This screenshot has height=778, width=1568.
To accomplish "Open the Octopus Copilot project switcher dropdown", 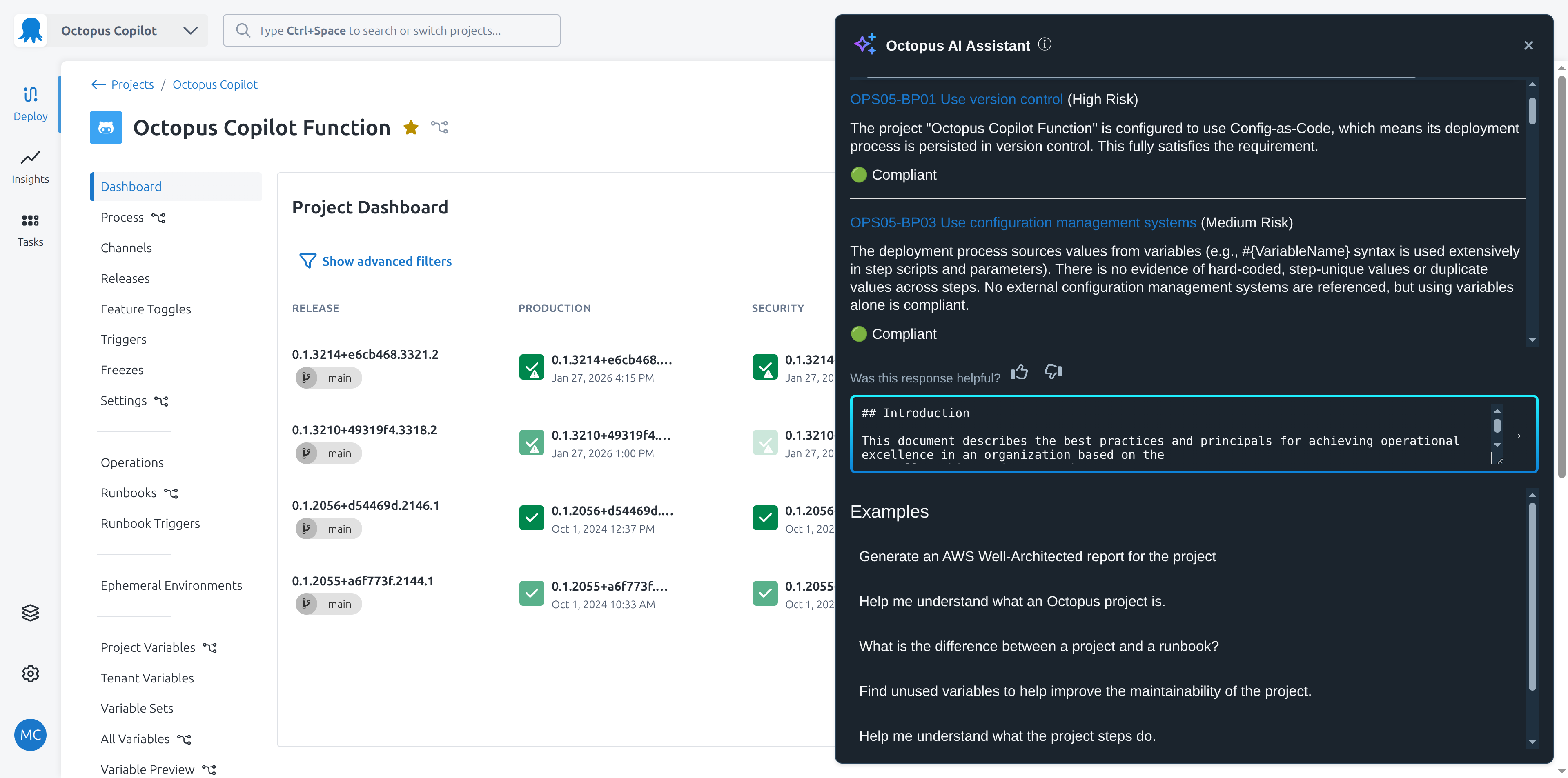I will [191, 30].
